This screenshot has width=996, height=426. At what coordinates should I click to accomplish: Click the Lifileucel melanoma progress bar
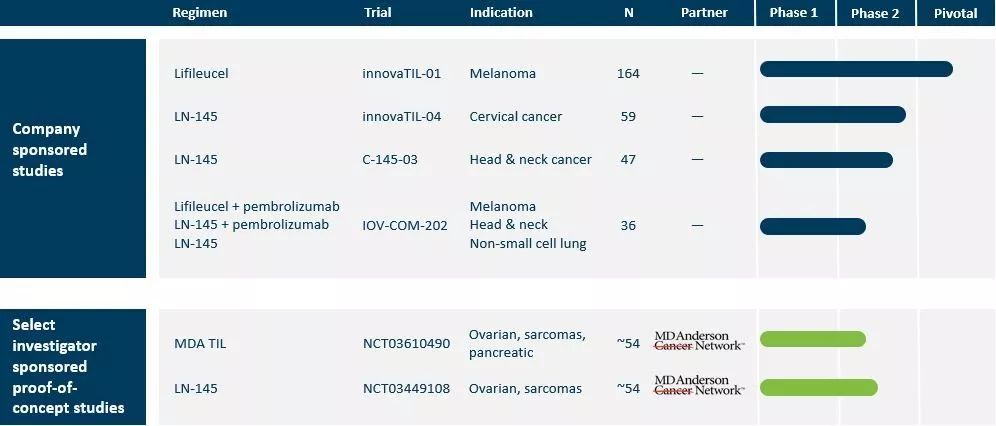[856, 69]
